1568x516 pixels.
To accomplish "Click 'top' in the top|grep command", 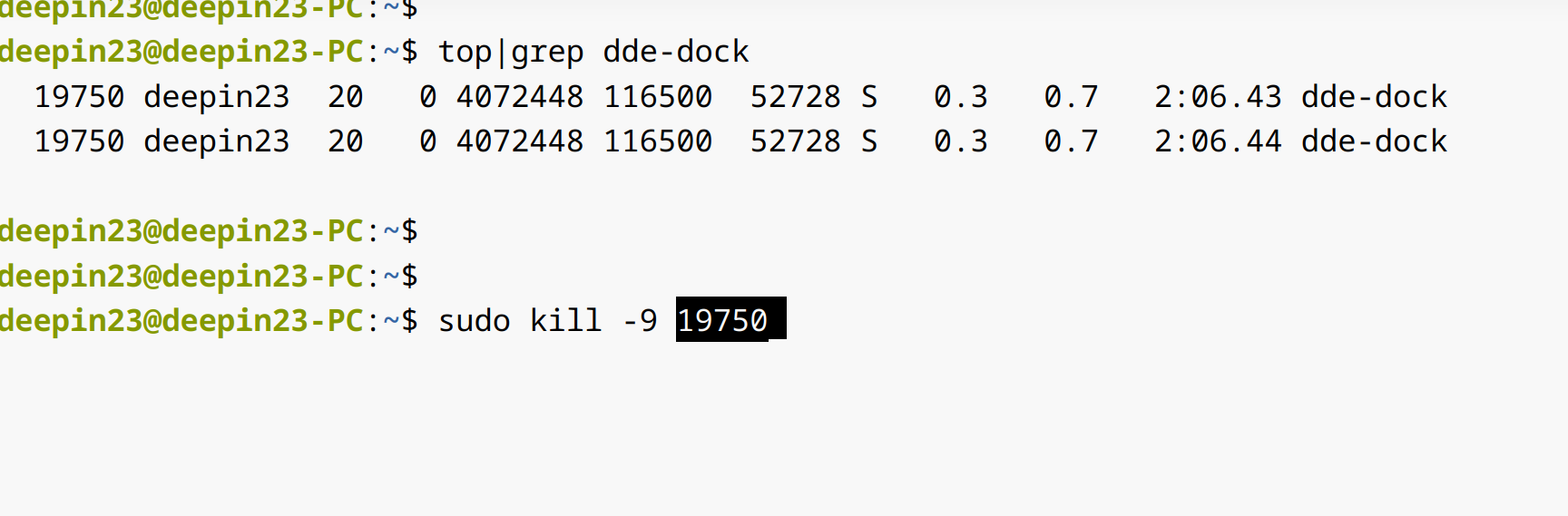I will coord(465,52).
